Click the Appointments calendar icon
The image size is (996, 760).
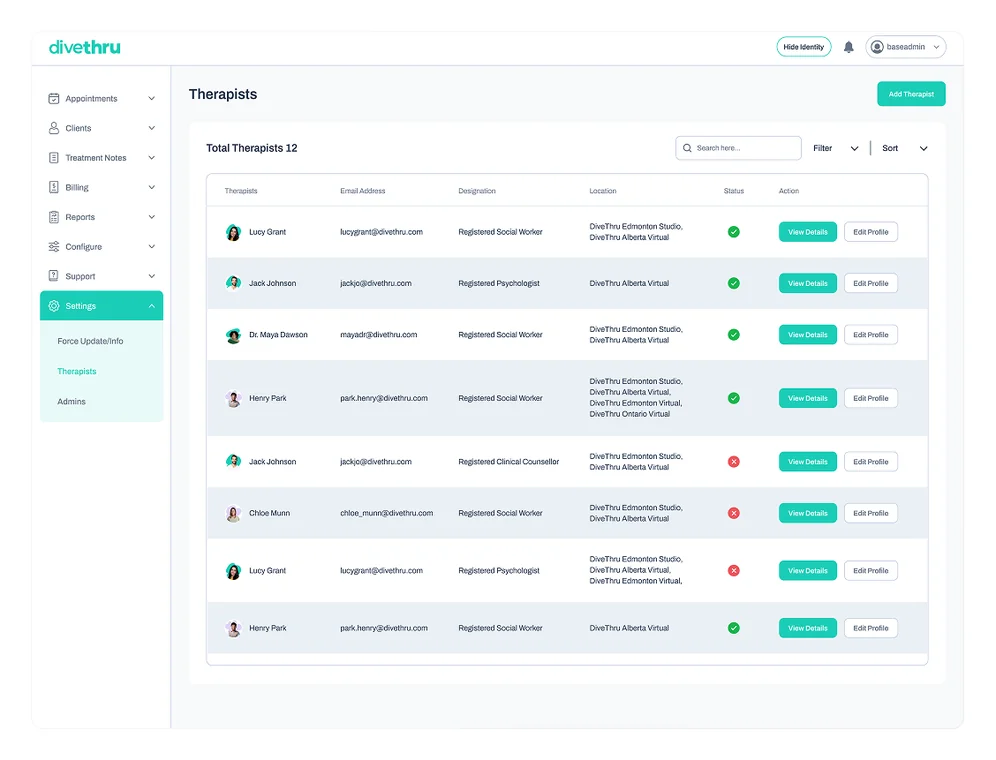click(54, 98)
